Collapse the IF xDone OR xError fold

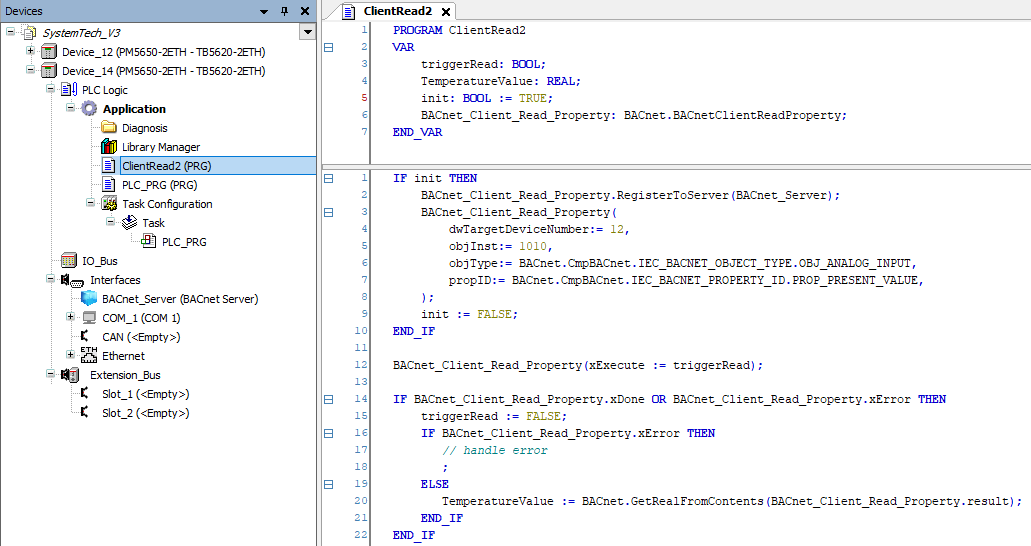click(329, 399)
